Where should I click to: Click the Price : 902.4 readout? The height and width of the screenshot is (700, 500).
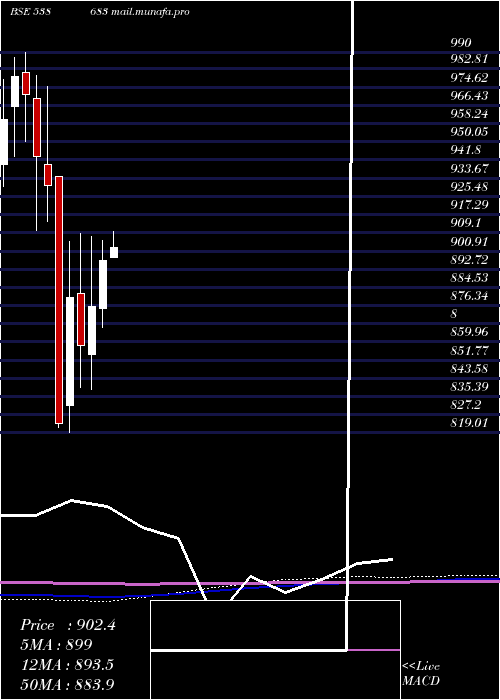tap(68, 625)
